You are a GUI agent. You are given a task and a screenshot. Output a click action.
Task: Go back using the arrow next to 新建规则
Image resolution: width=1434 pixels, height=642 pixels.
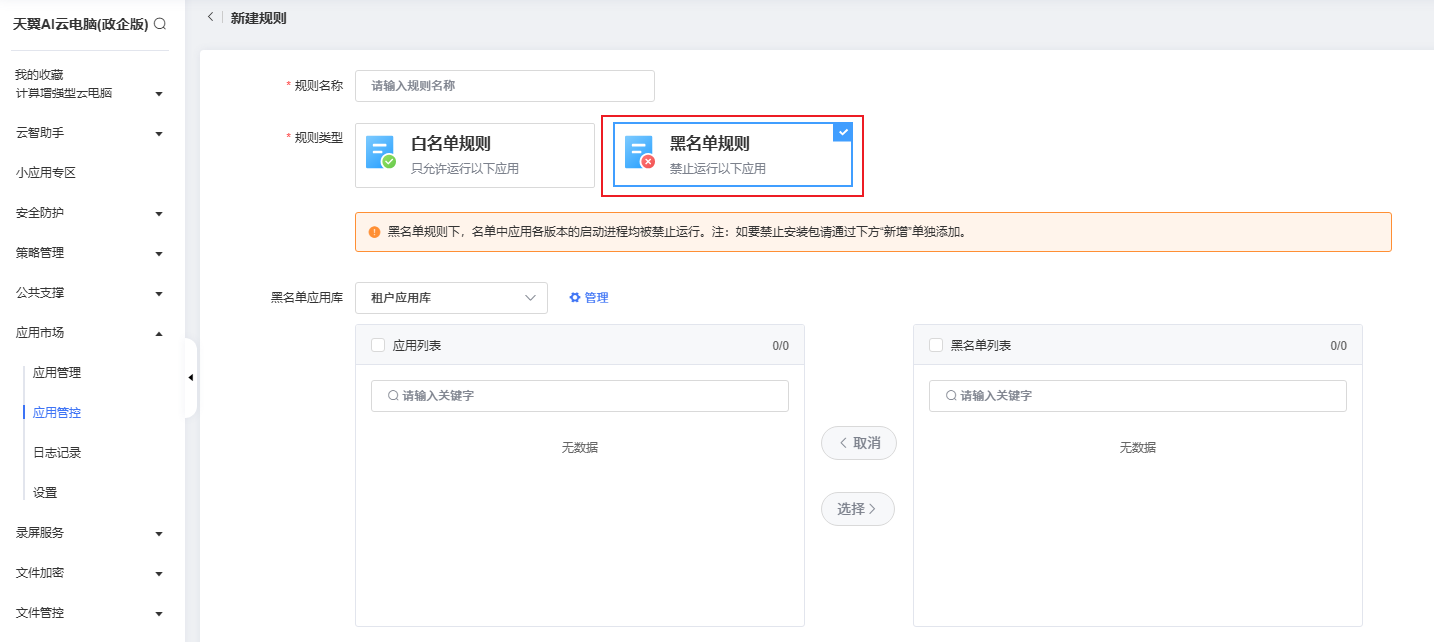[x=210, y=17]
